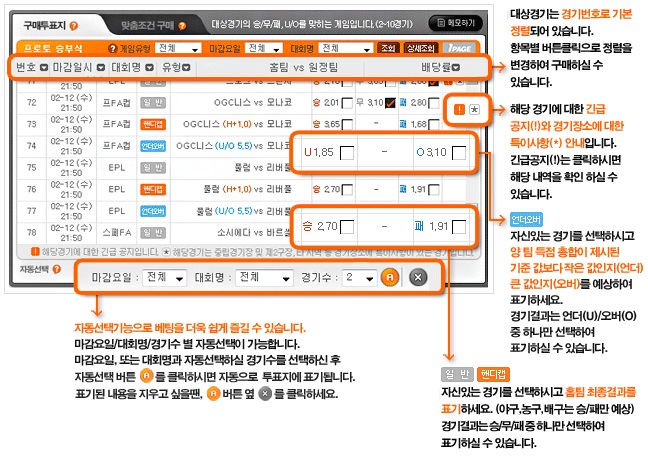Click match text OGC니스 vs 모나코 row 72

tap(253, 102)
